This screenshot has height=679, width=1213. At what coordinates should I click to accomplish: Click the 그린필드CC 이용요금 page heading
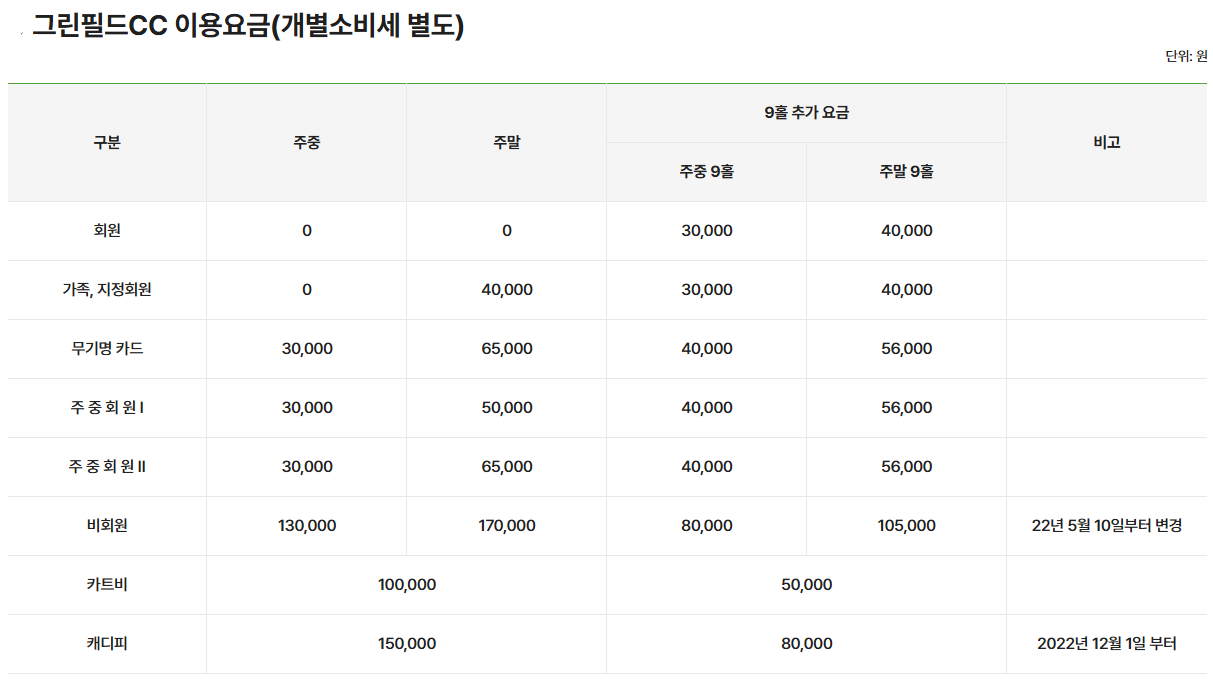248,26
